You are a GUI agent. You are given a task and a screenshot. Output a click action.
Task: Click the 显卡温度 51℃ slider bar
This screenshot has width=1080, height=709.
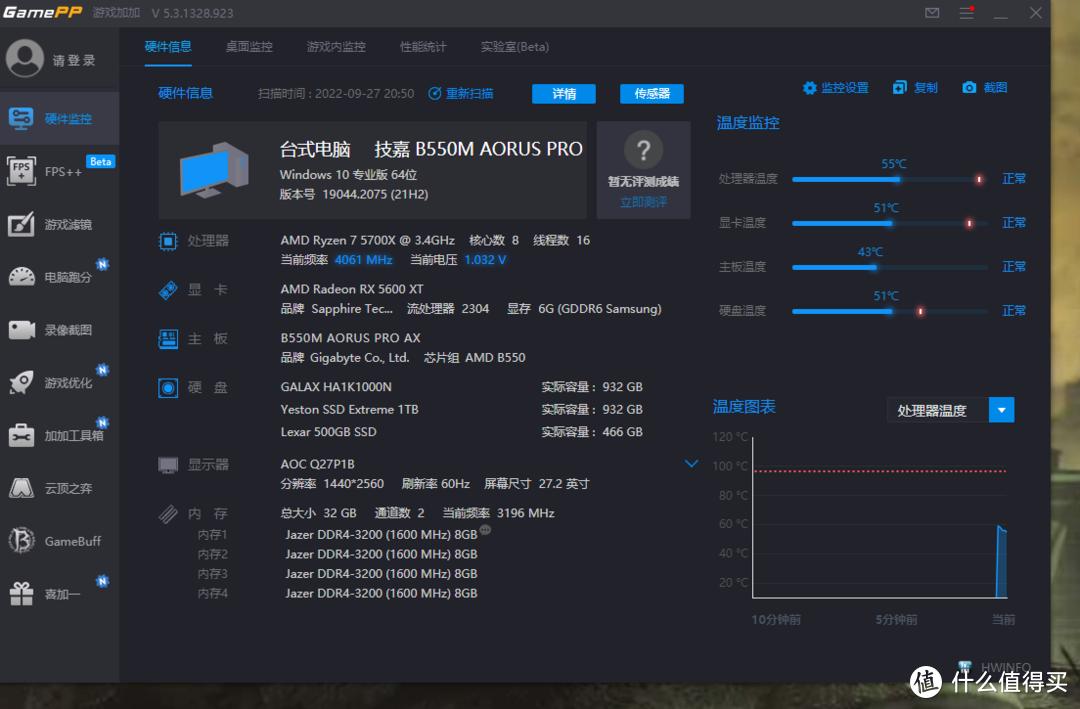coord(891,223)
